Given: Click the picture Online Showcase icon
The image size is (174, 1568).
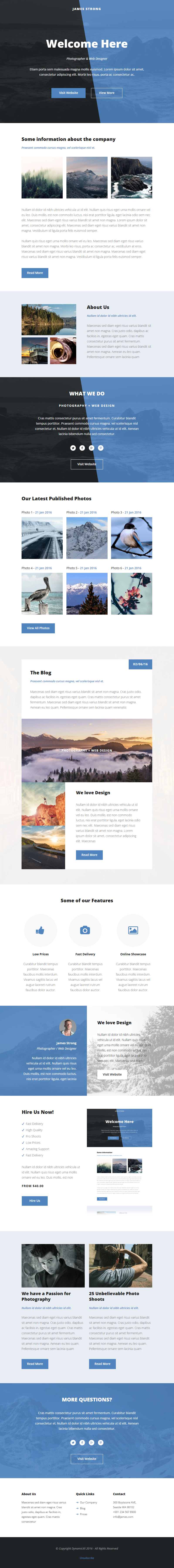Looking at the screenshot, I should pos(133,930).
